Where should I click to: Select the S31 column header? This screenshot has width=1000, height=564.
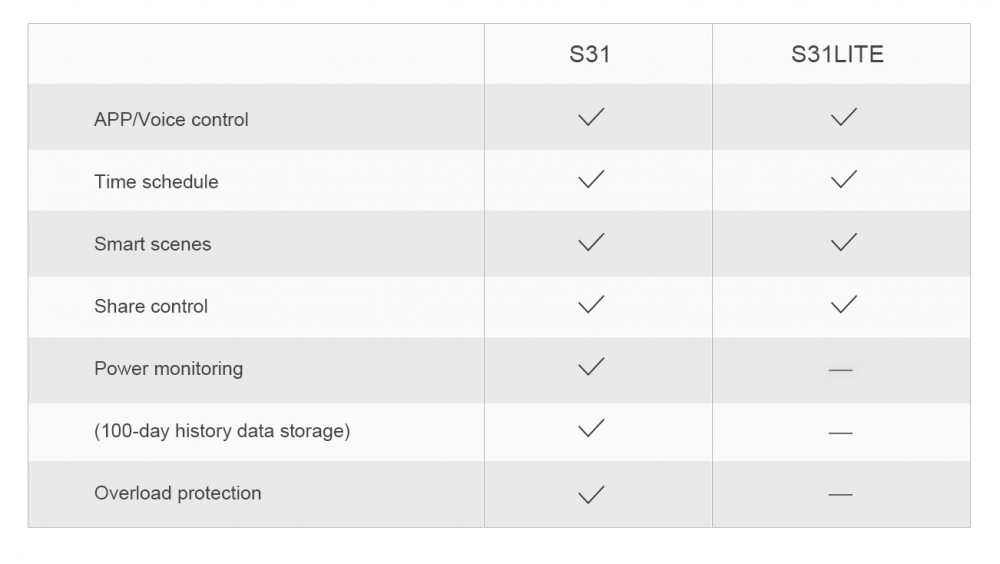pyautogui.click(x=590, y=54)
